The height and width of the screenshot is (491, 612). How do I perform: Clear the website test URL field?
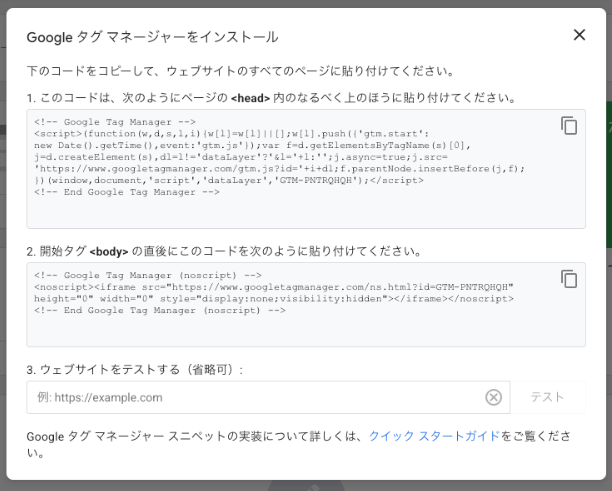493,397
